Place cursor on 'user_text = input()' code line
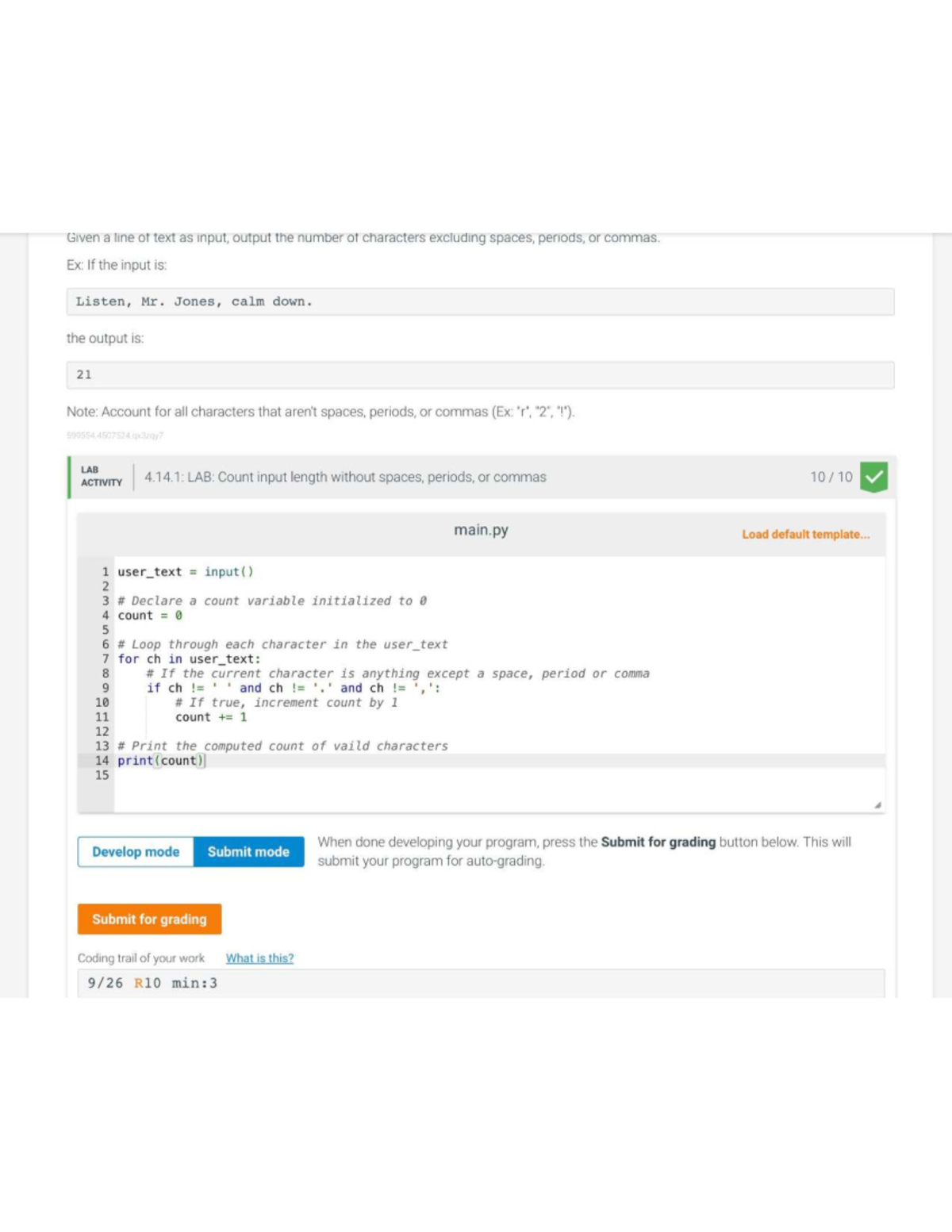This screenshot has width=952, height=1232. pyautogui.click(x=186, y=572)
